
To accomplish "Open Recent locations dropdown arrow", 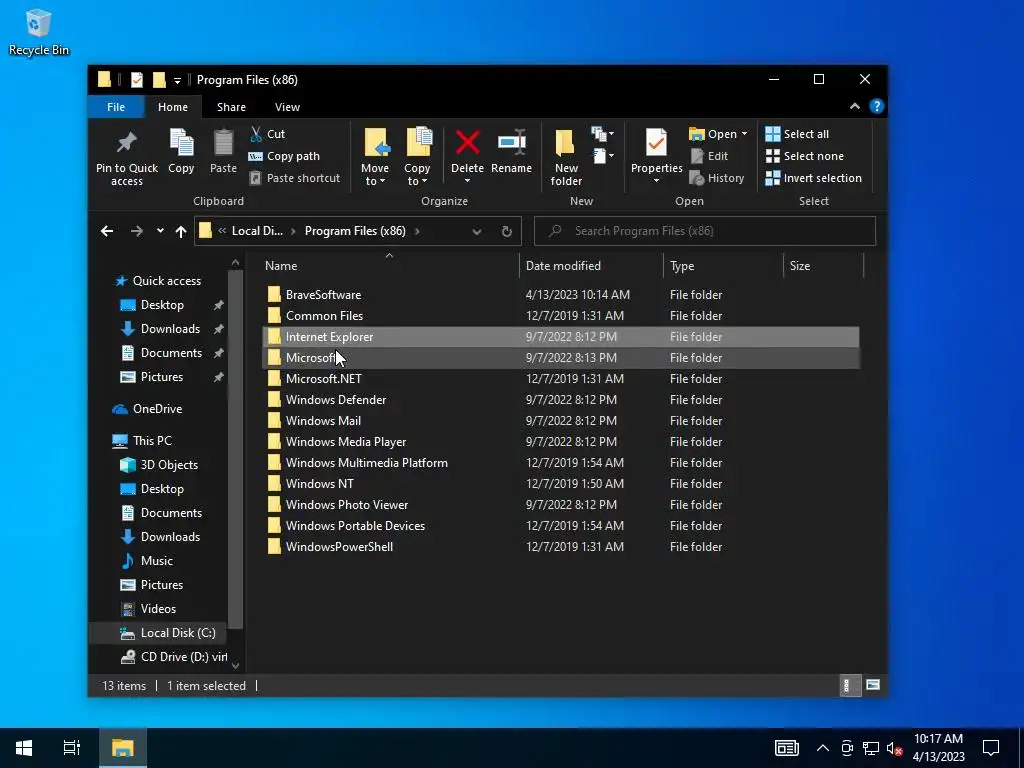I will (160, 231).
